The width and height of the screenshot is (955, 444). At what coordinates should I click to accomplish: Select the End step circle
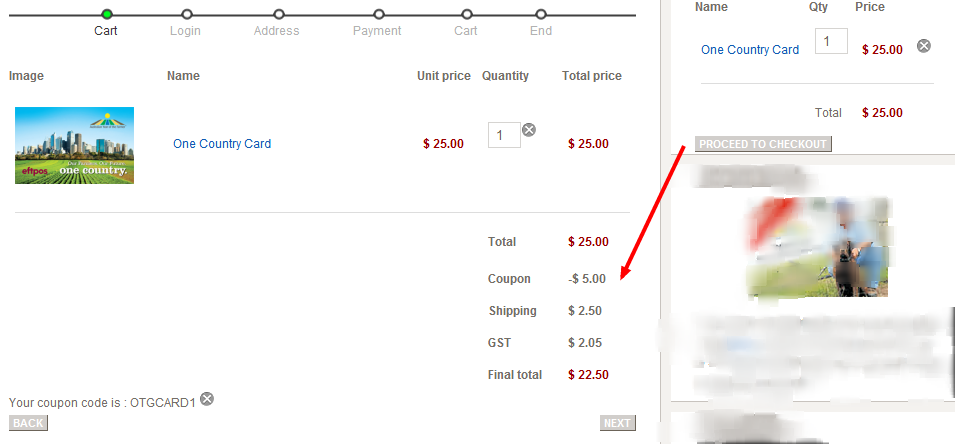click(541, 14)
